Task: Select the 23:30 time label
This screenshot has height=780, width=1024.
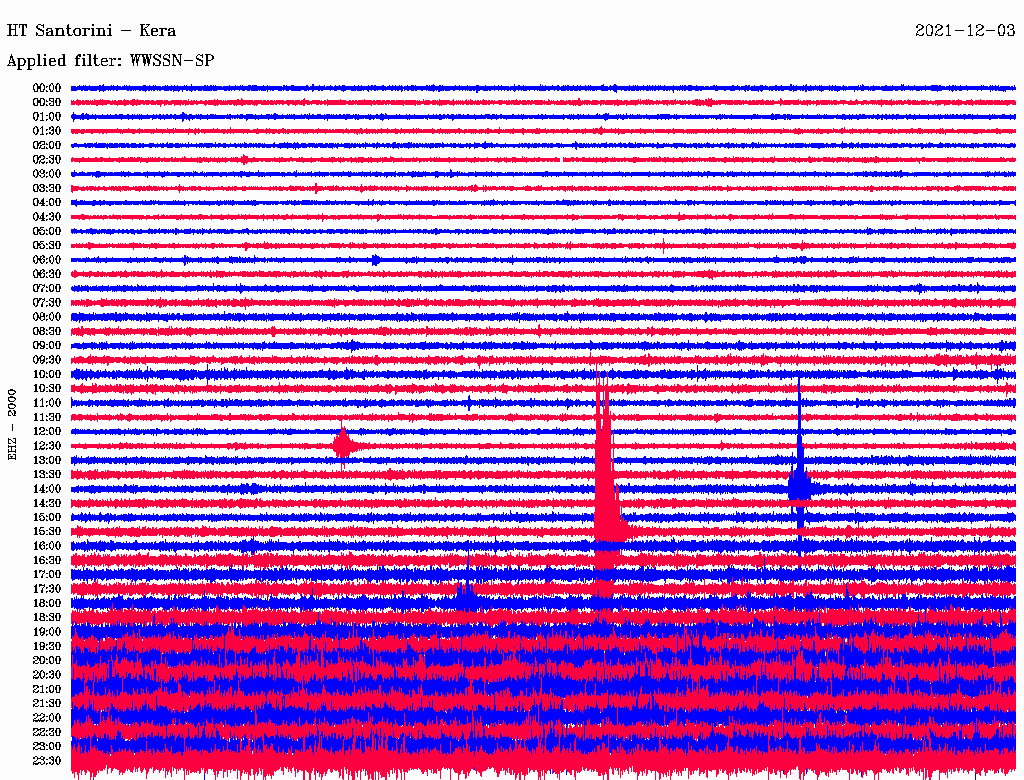Action: click(x=47, y=761)
